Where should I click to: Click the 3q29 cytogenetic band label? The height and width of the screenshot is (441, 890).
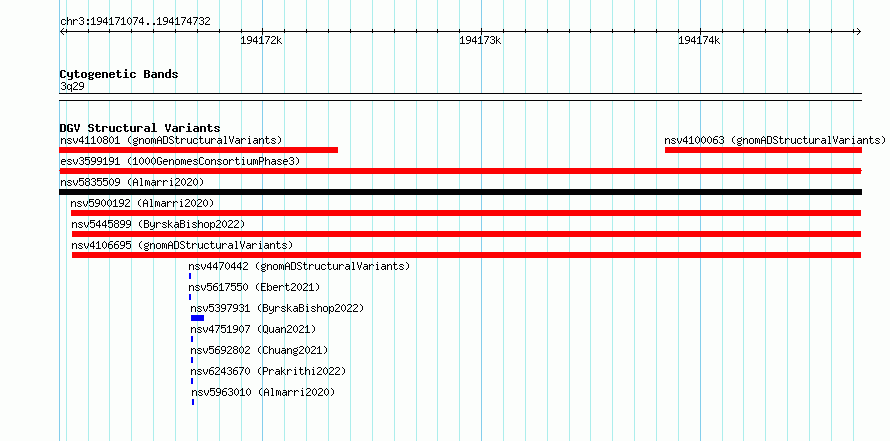point(72,86)
